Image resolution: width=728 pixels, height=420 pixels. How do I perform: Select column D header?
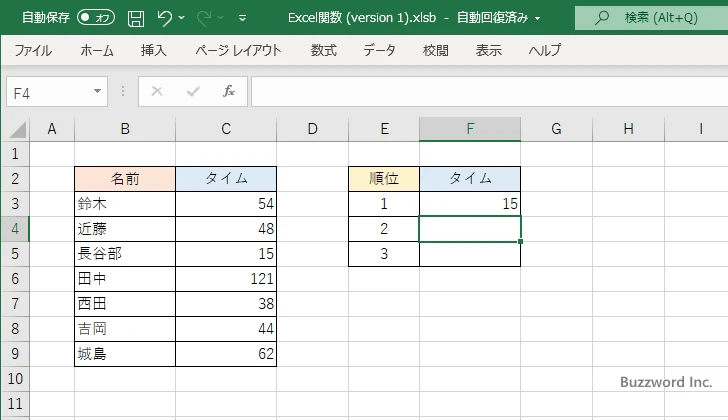point(312,129)
